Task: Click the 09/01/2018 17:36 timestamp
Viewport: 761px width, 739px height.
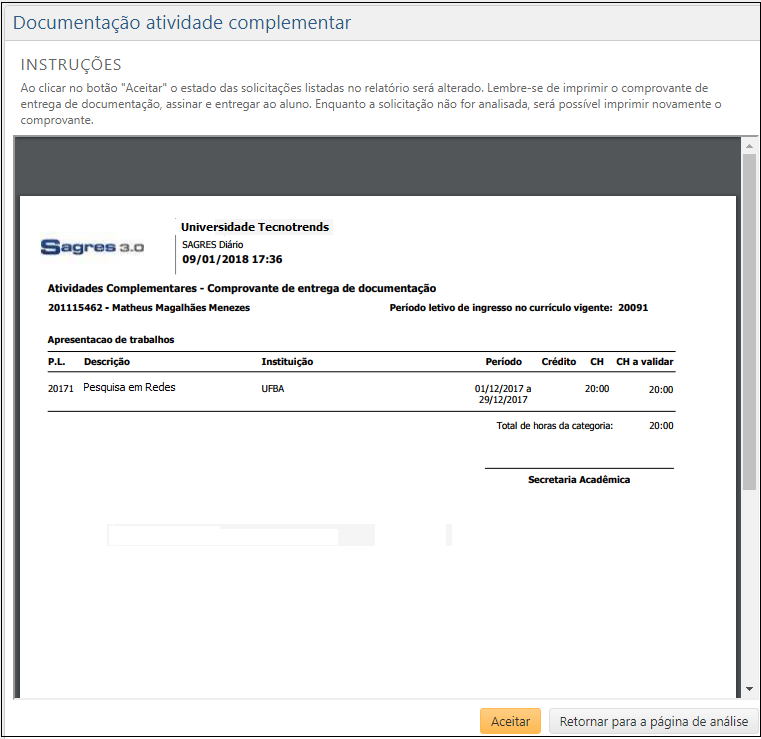Action: [x=232, y=259]
